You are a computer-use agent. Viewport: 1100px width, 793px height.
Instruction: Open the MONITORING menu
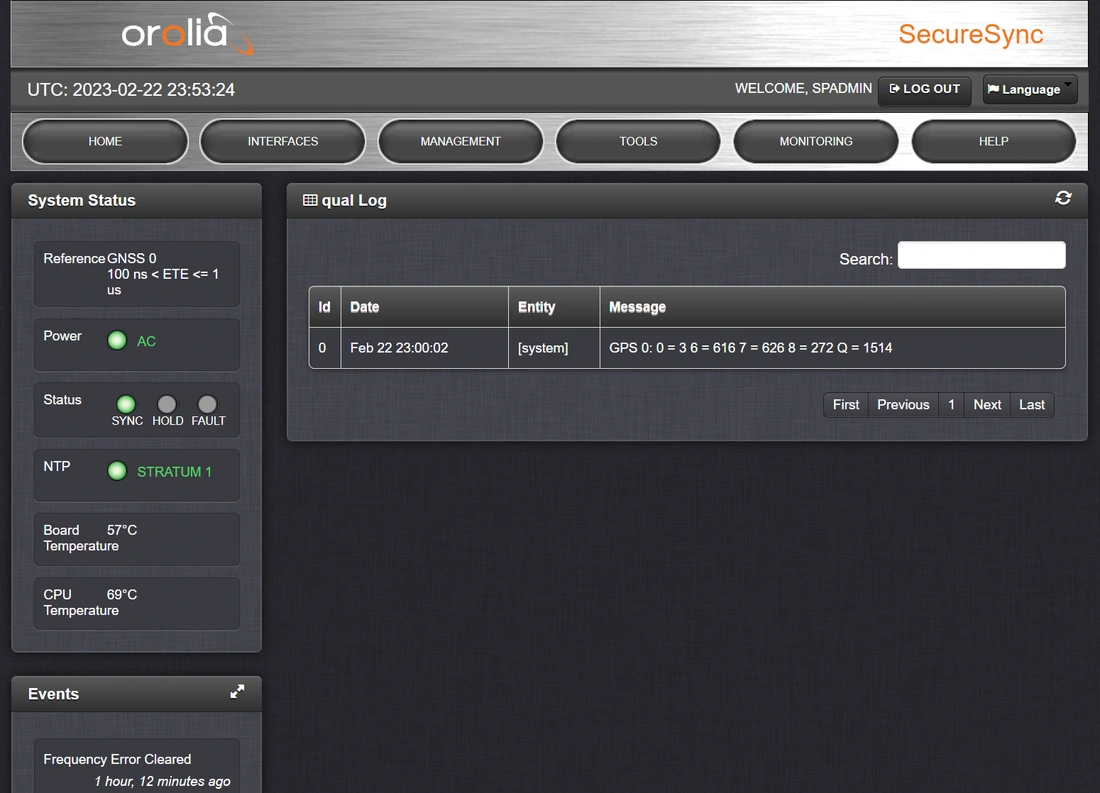coord(816,142)
